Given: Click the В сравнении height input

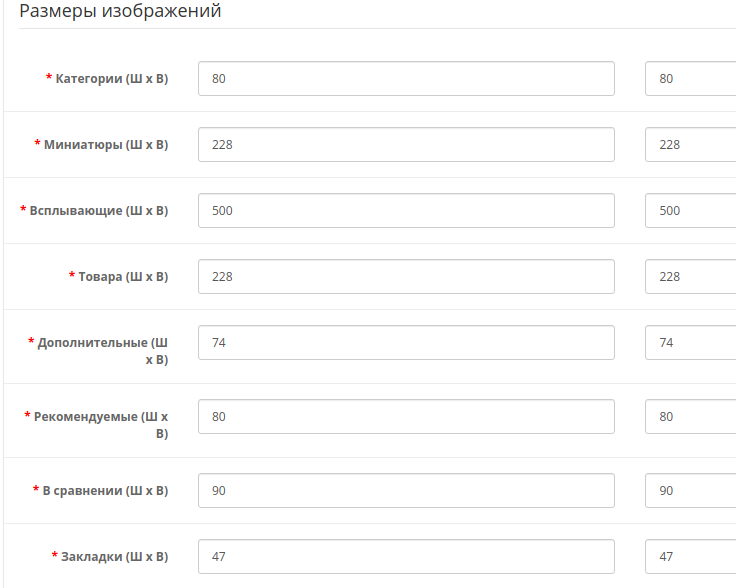Looking at the screenshot, I should (690, 491).
